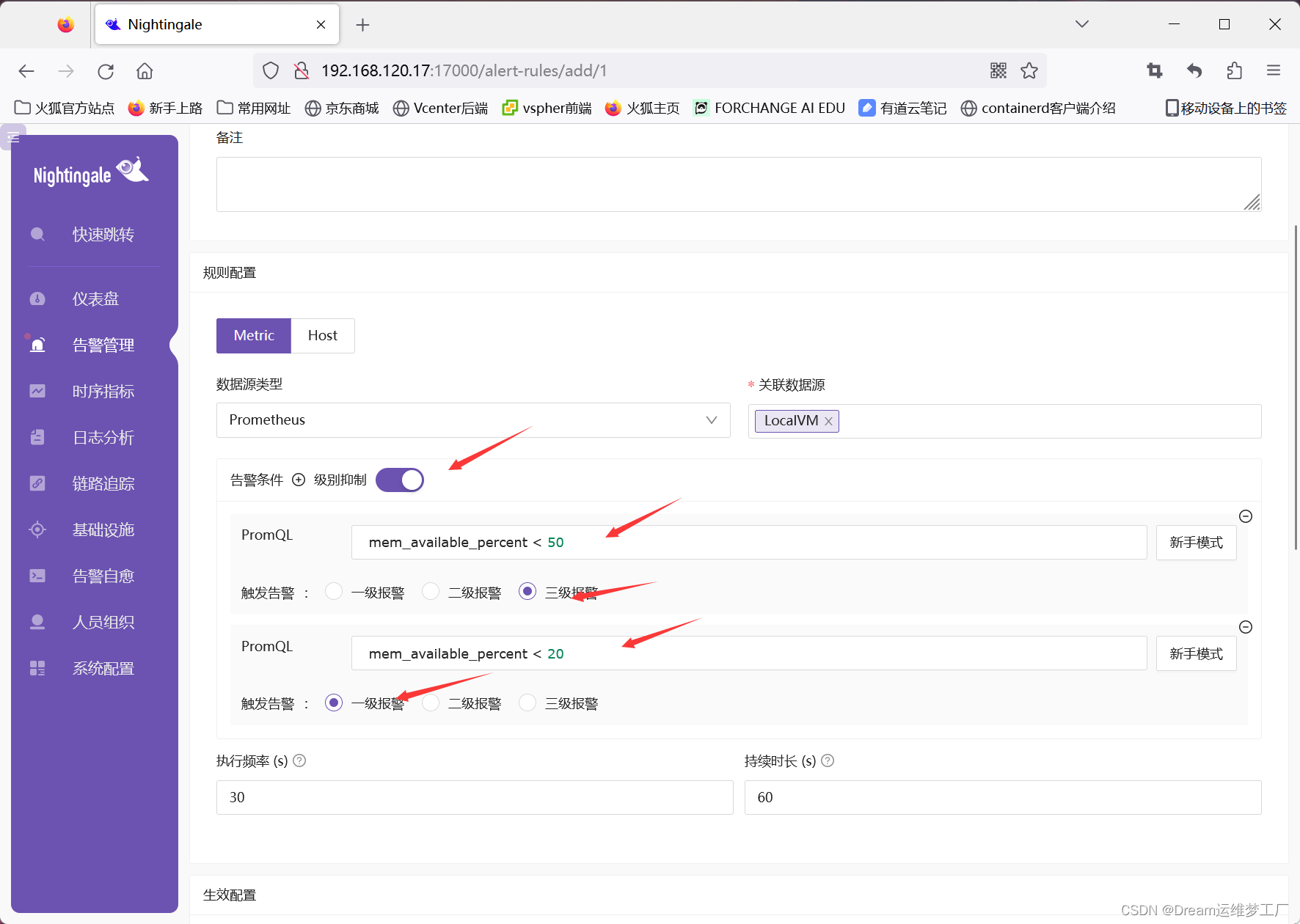Toggle the 级别抑制 switch off
The width and height of the screenshot is (1300, 924).
coord(400,480)
